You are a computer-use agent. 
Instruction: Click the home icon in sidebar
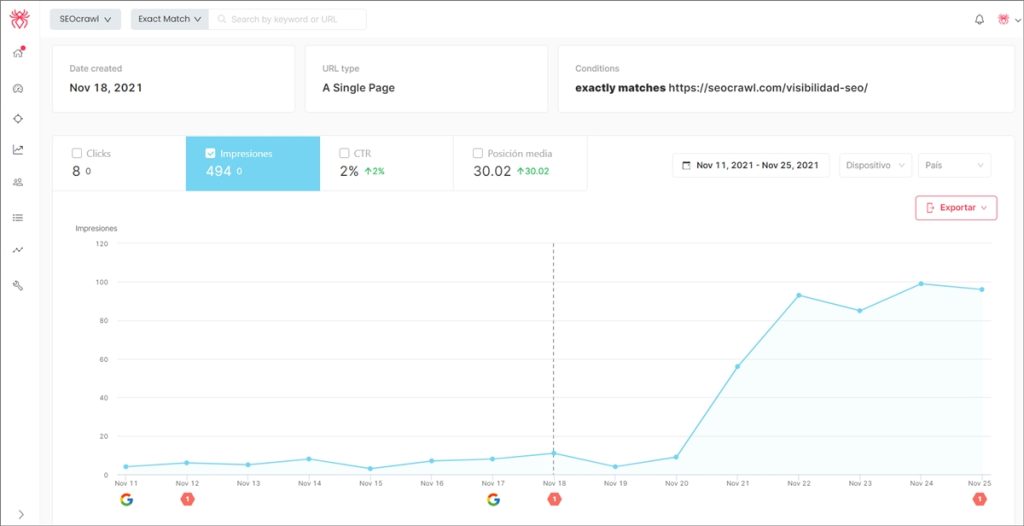(17, 53)
